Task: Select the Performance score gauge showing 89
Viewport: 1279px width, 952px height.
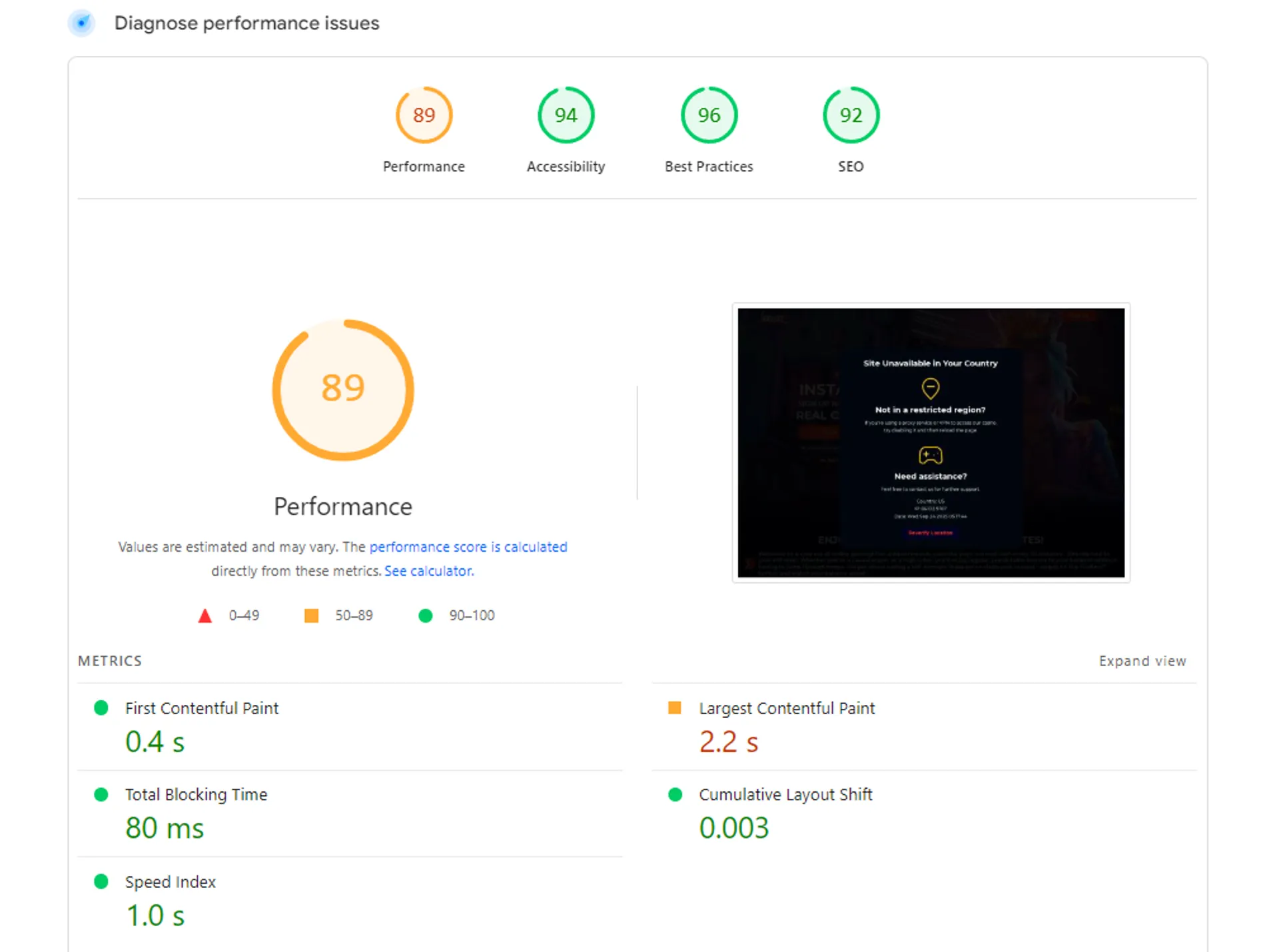Action: pos(424,115)
